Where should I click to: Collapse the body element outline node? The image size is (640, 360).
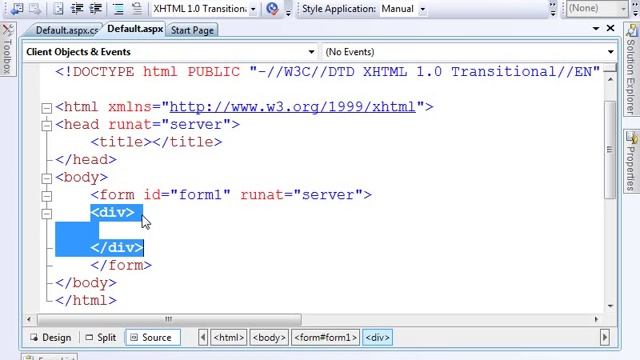coord(47,178)
